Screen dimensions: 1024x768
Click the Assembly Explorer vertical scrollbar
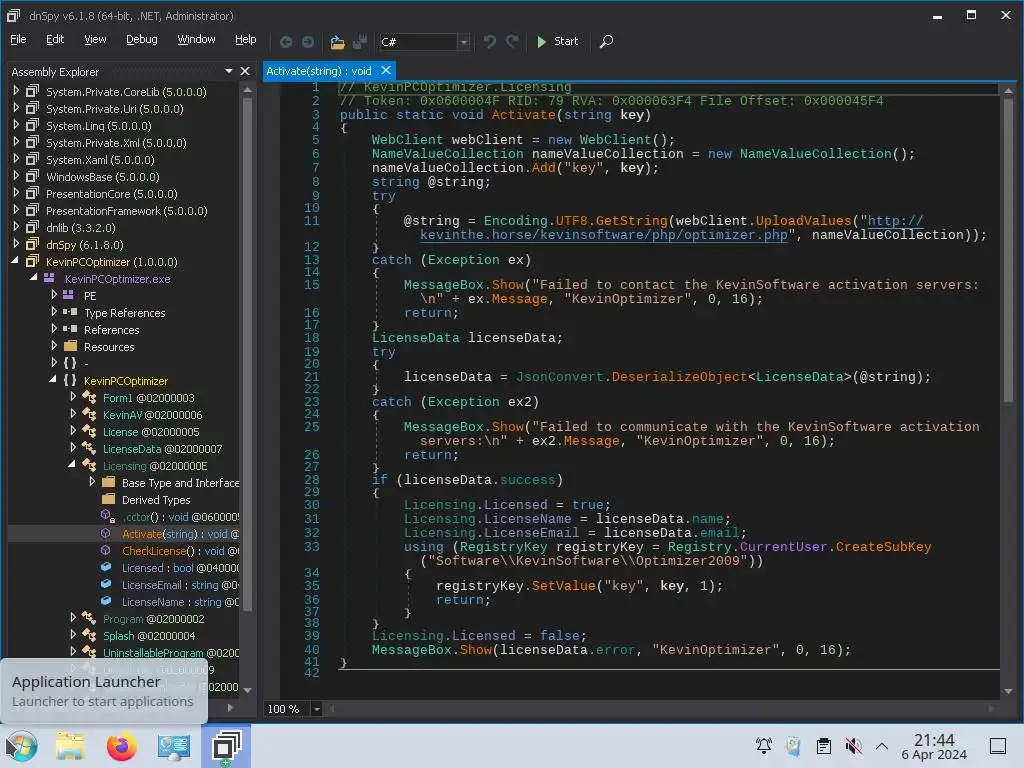248,353
